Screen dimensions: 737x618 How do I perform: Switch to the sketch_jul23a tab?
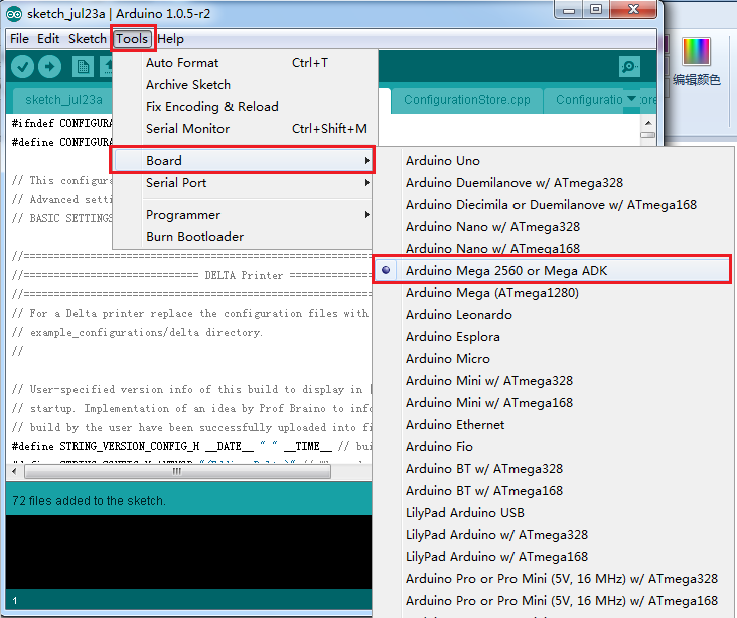tap(63, 100)
